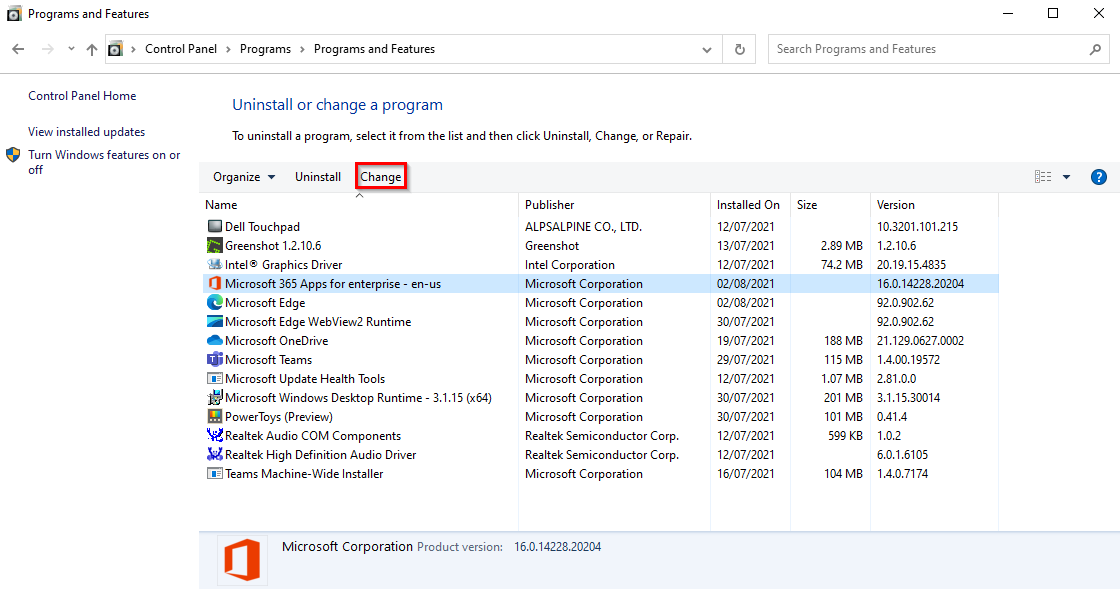The image size is (1120, 589).
Task: Open Control Panel Home link
Action: pos(82,96)
